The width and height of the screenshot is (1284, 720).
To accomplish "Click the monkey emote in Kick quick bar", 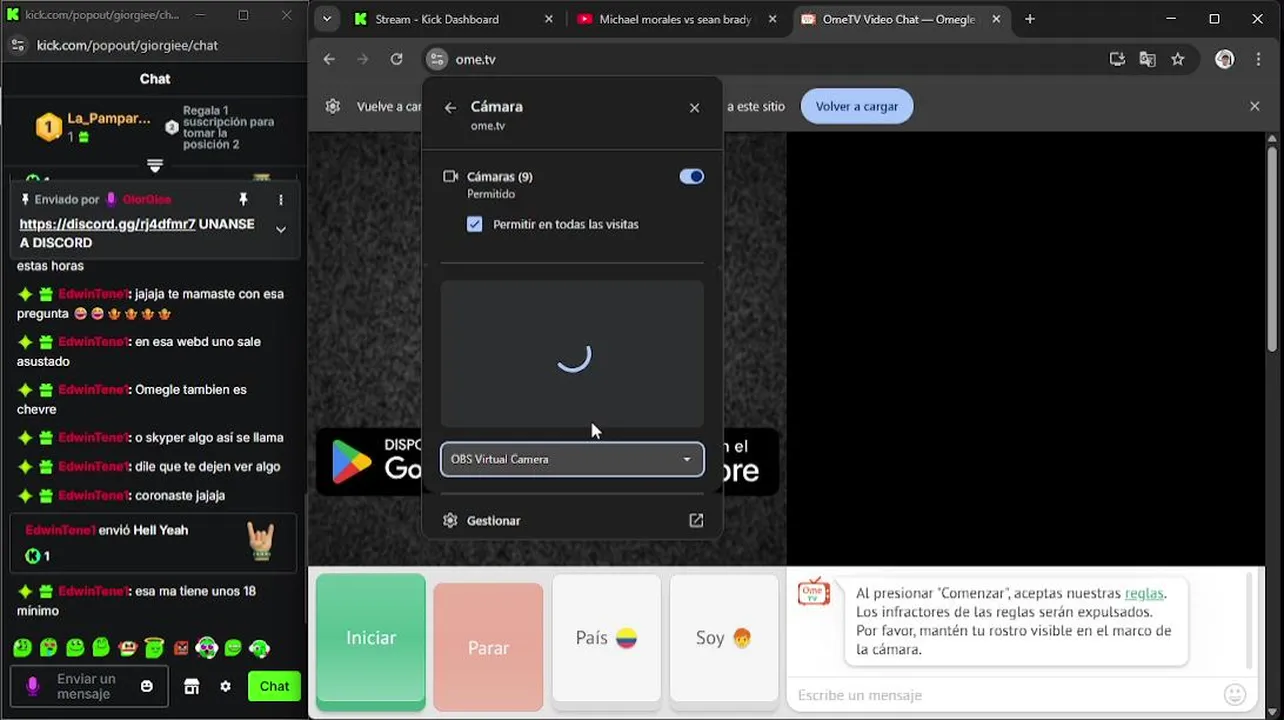I will (x=127, y=648).
